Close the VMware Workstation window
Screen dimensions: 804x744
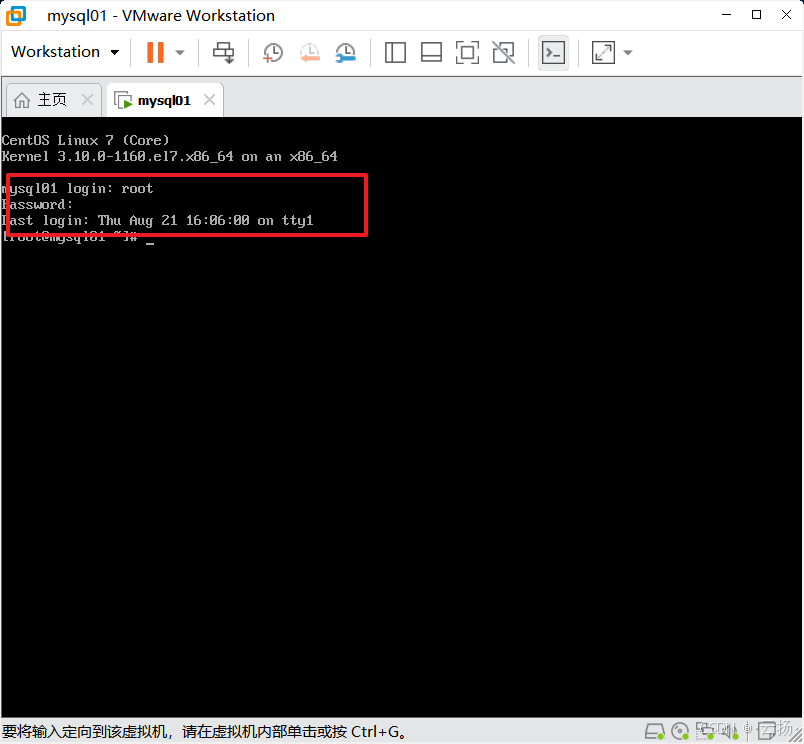coord(786,15)
